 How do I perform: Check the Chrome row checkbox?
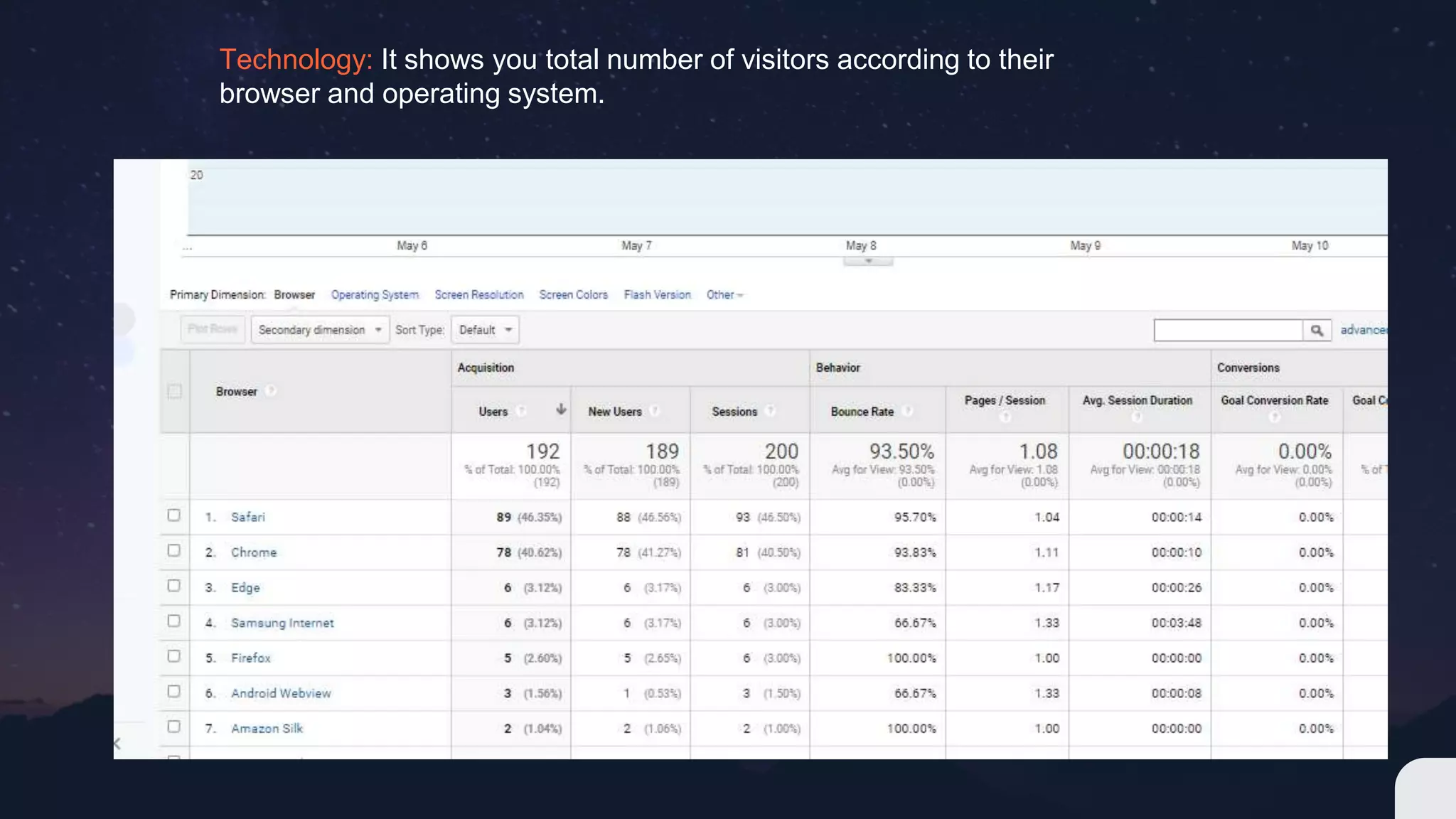(x=174, y=550)
